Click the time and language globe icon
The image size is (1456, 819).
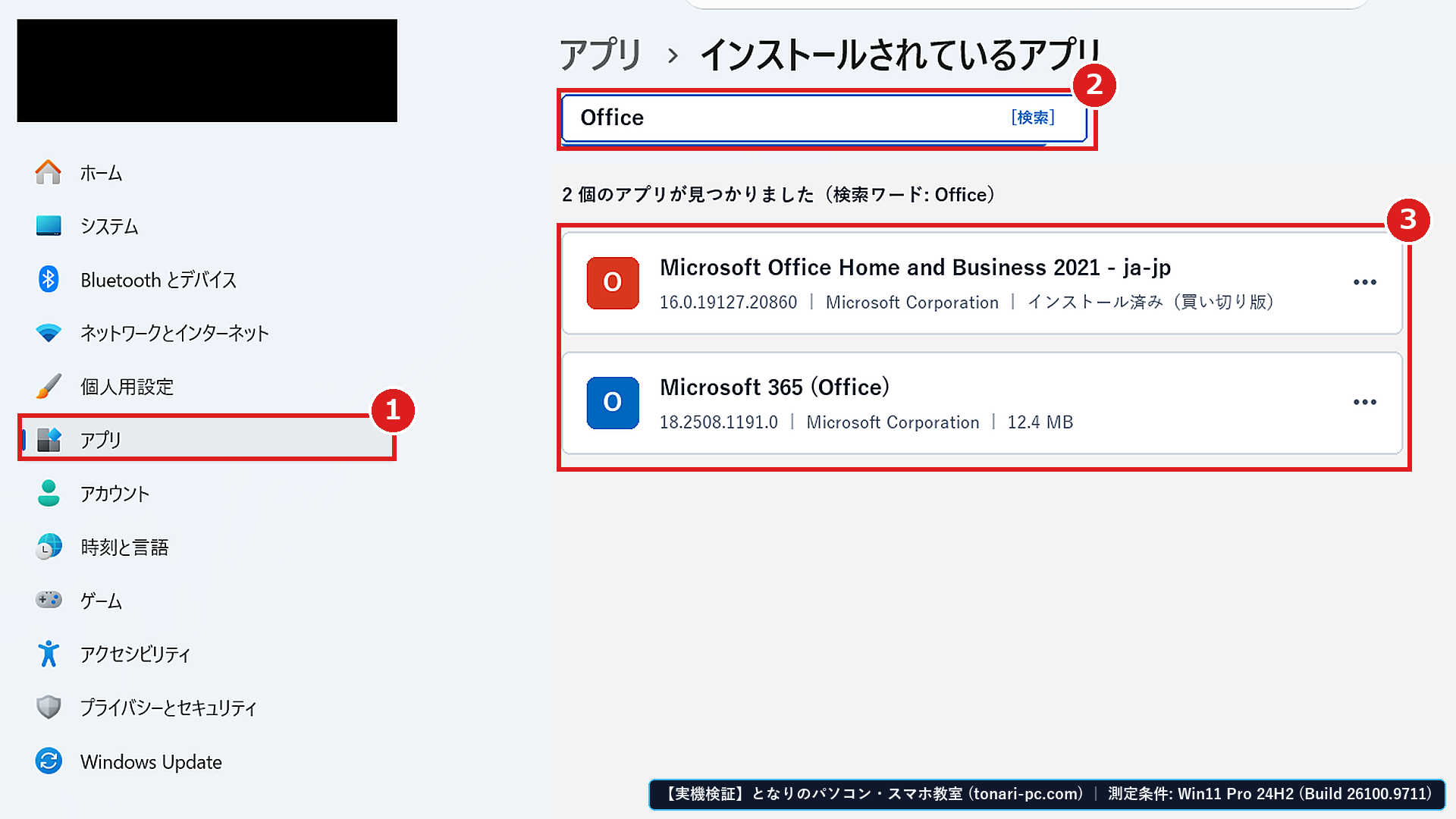pos(49,547)
